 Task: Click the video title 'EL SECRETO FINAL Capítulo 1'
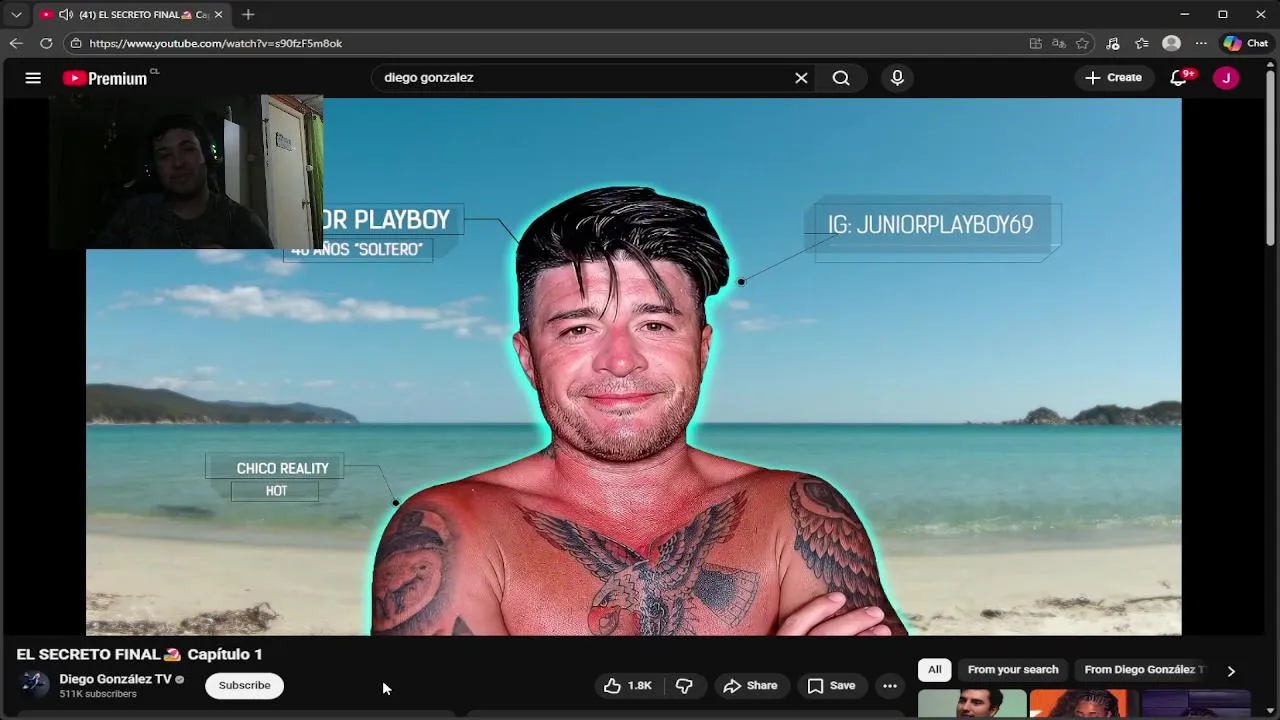point(139,654)
